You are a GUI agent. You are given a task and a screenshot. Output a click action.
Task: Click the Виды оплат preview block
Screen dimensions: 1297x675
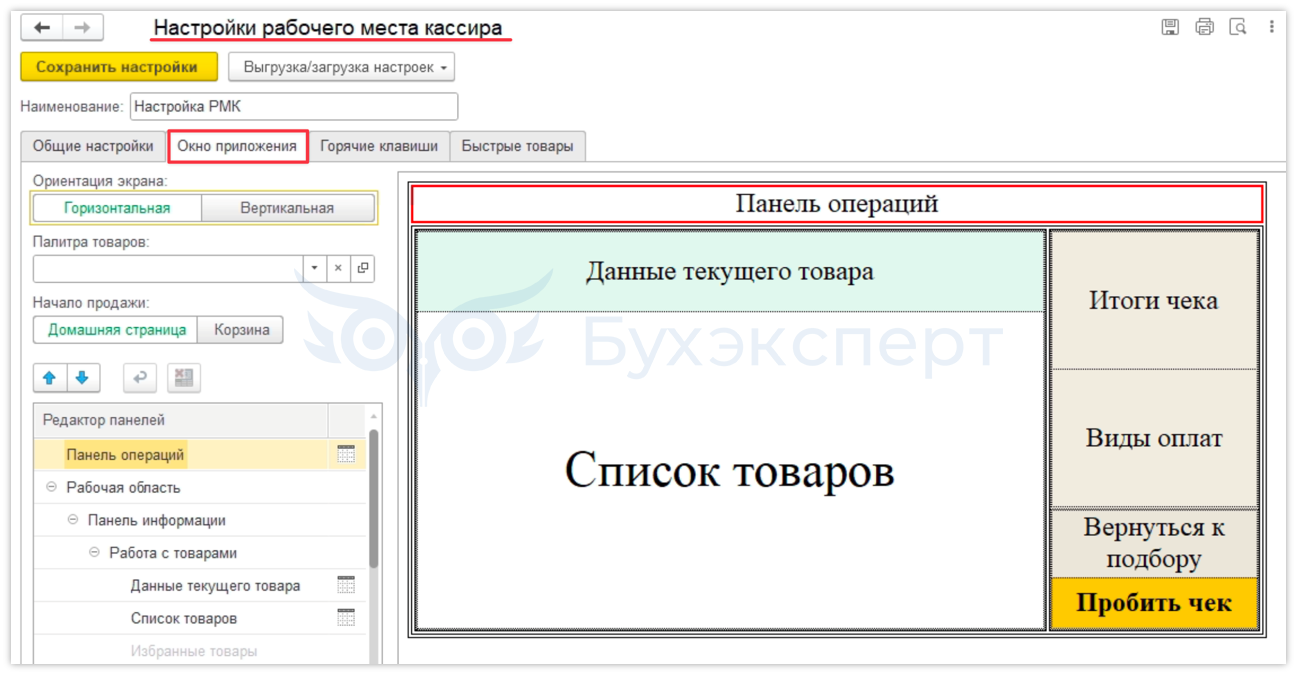coord(1154,438)
